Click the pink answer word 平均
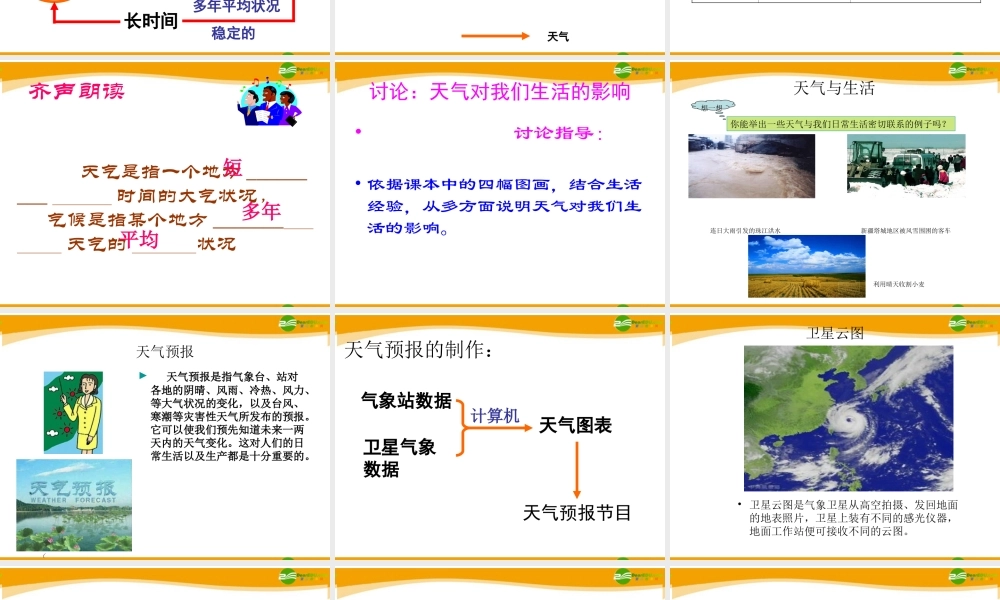Screen dimensions: 1000x600 pyautogui.click(x=139, y=240)
